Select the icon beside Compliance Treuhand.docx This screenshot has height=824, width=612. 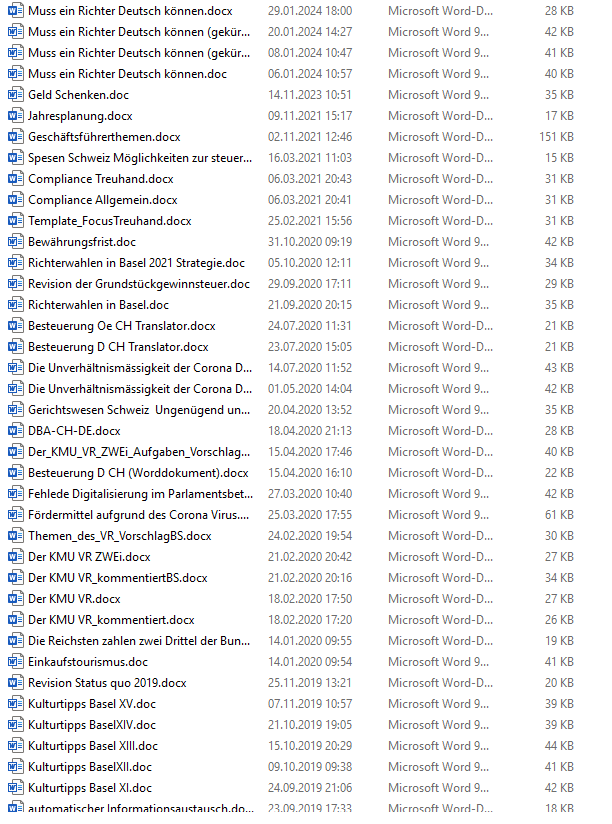15,179
